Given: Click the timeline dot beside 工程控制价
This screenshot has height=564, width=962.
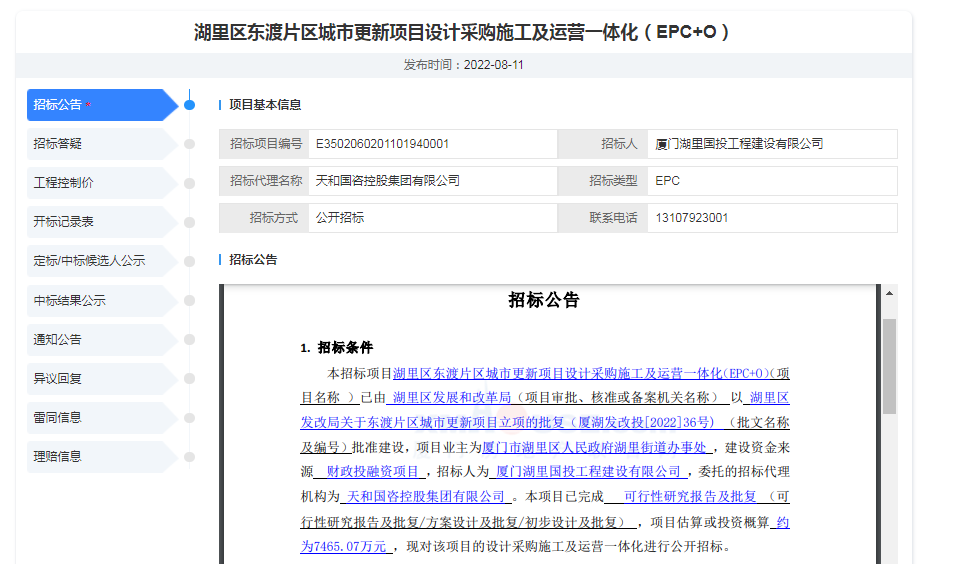Looking at the screenshot, I should coord(190,183).
